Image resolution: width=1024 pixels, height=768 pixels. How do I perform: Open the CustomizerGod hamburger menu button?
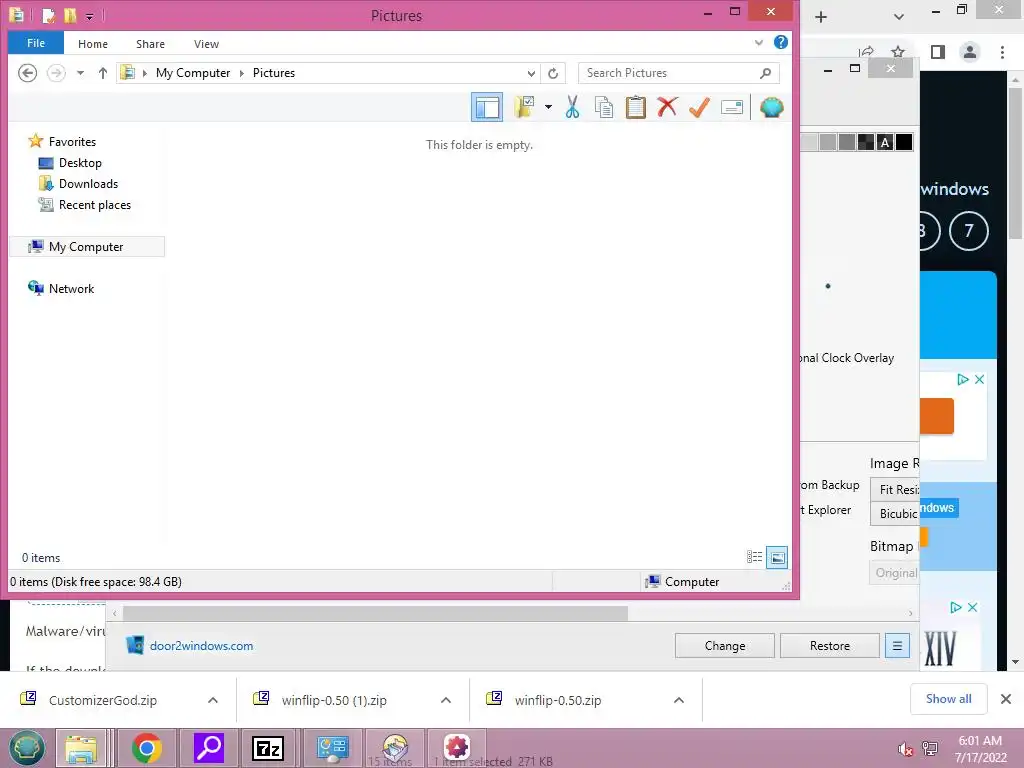(897, 646)
